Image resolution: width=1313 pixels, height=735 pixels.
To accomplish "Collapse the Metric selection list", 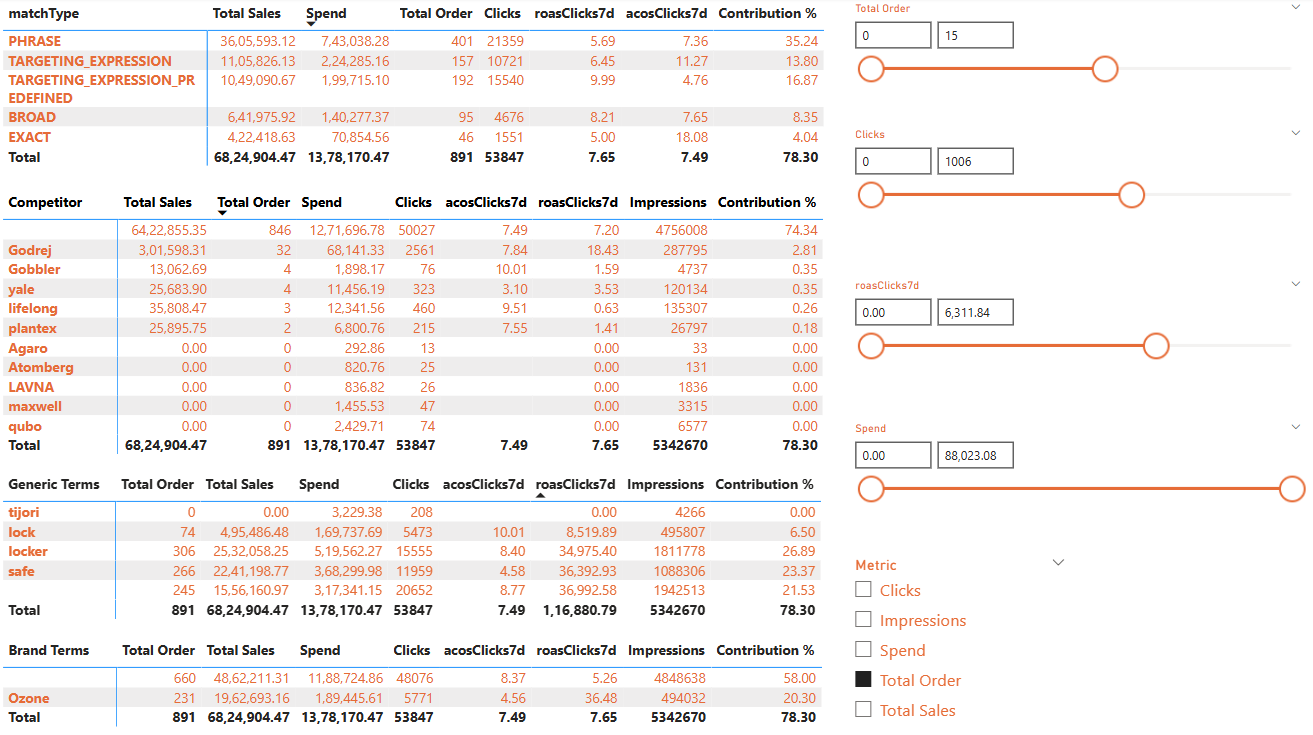I will [1058, 562].
